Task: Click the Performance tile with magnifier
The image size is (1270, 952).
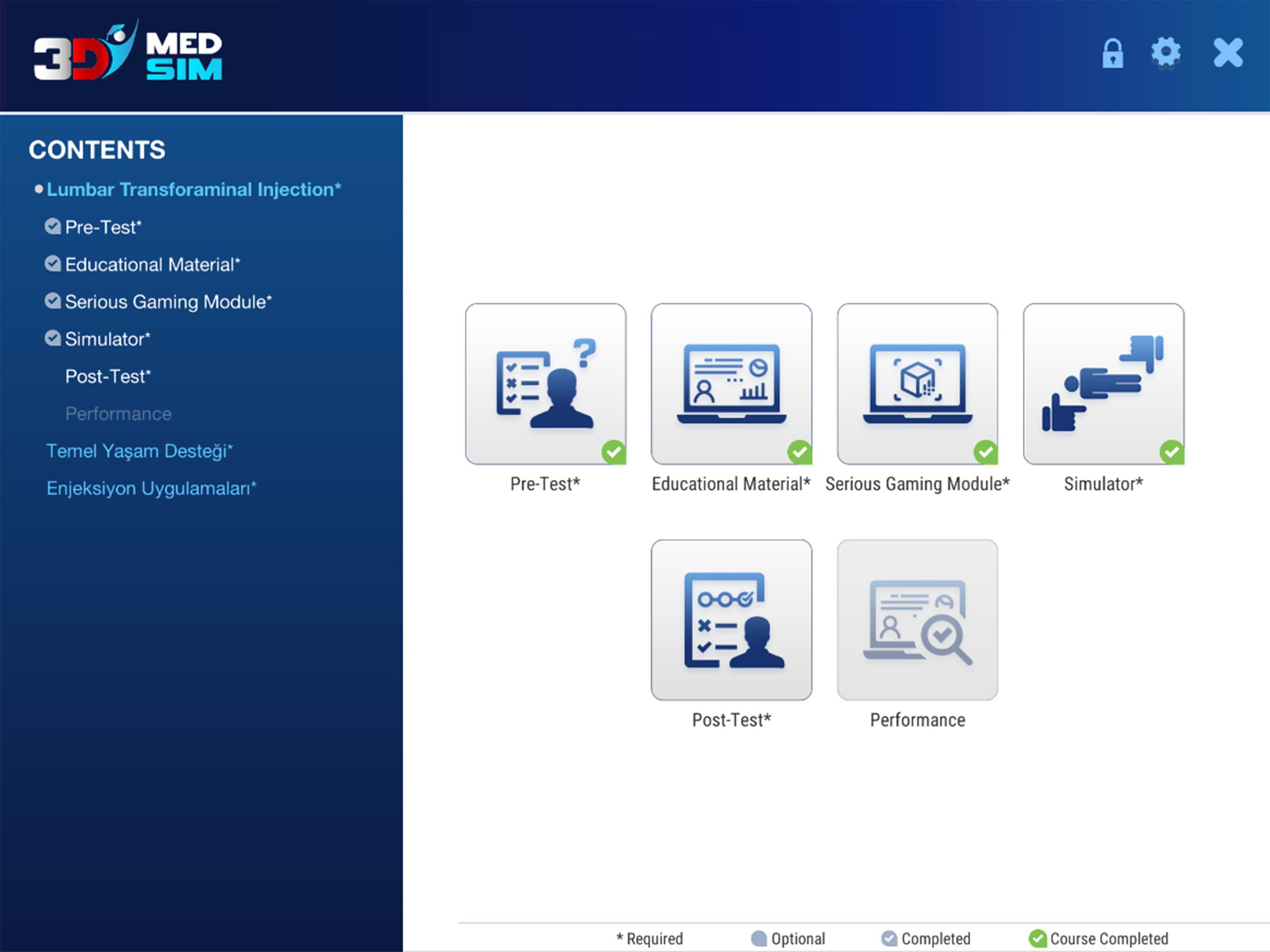Action: 917,620
